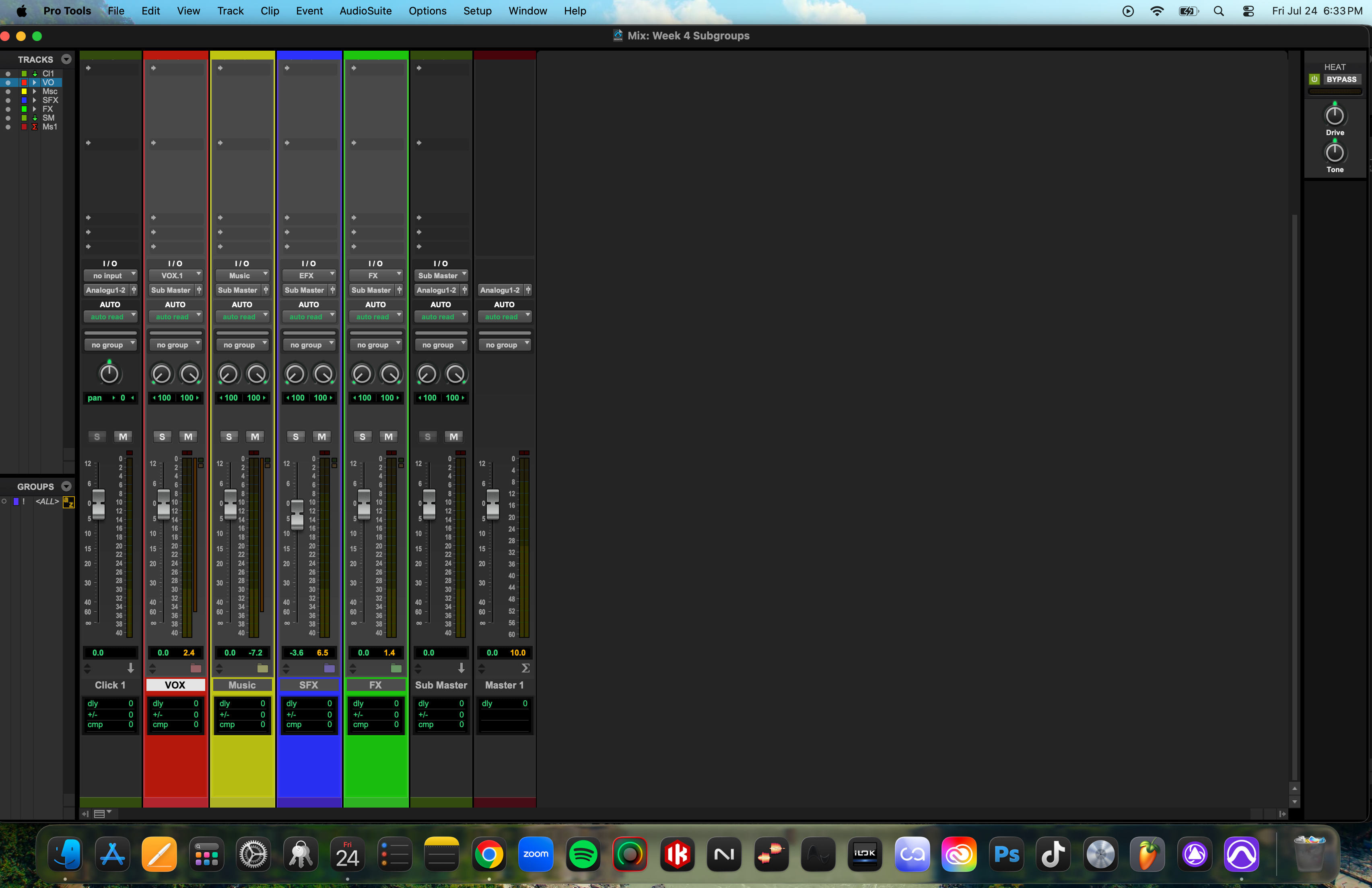Click the Click 1 pan knob
The width and height of the screenshot is (1372, 888).
(x=109, y=373)
